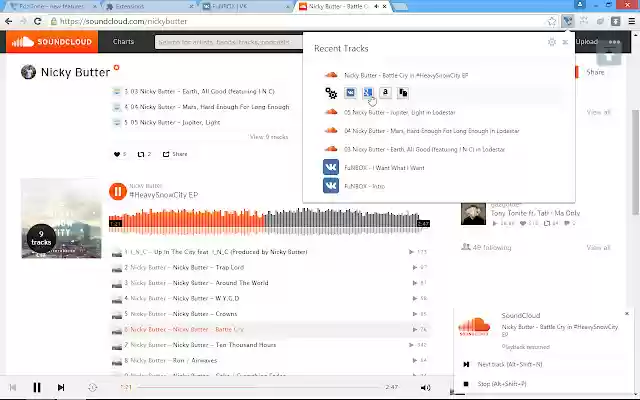Close the SoundCloud desktop notification
Viewport: 640px width, 400px height.
(x=627, y=313)
